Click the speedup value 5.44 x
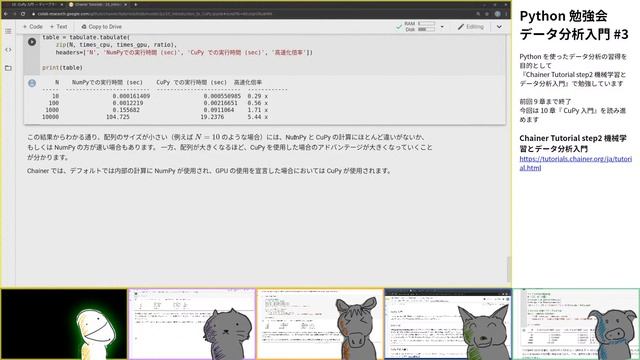 (x=258, y=117)
